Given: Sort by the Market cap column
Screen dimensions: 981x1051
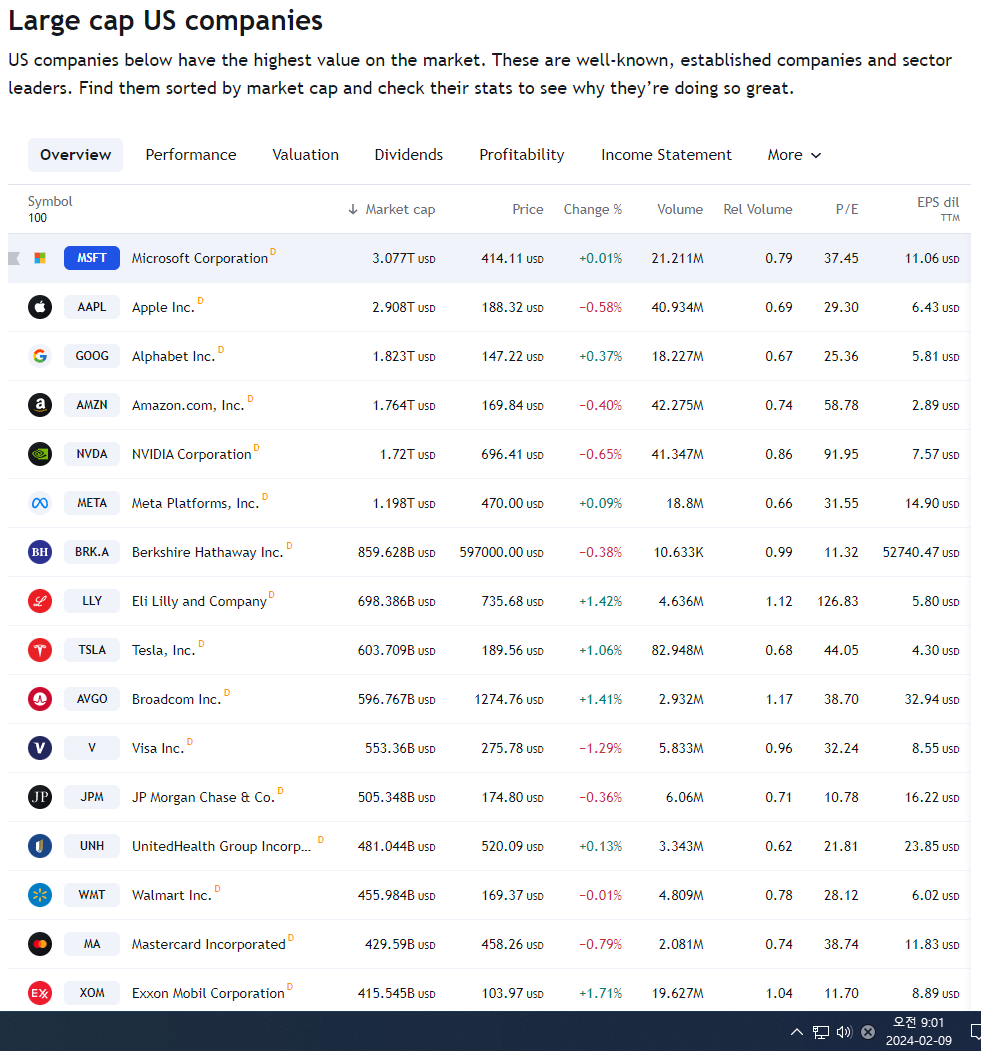Looking at the screenshot, I should click(x=400, y=210).
